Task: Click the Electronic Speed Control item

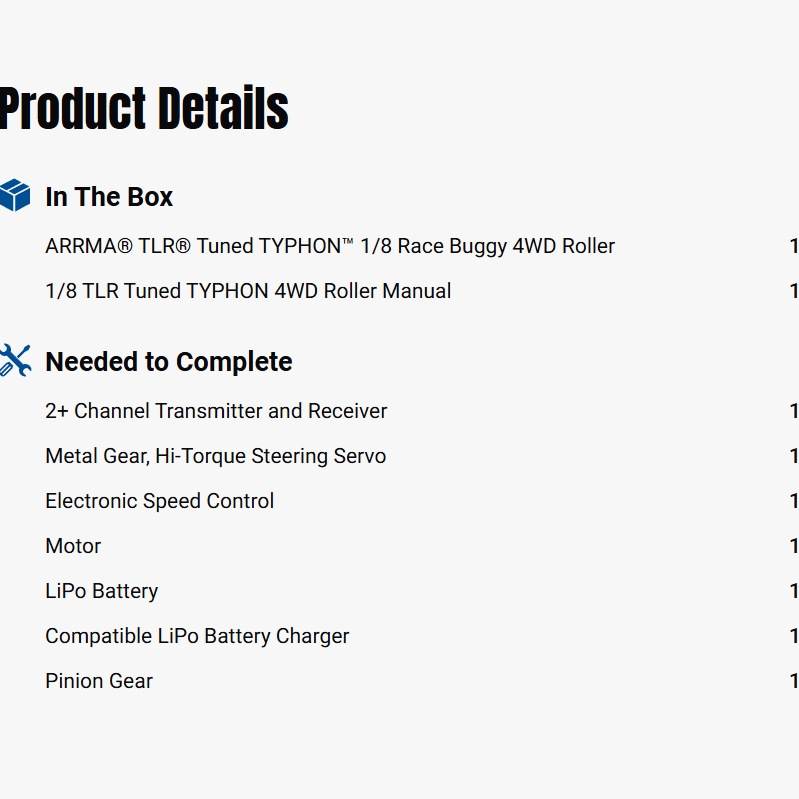Action: click(159, 501)
